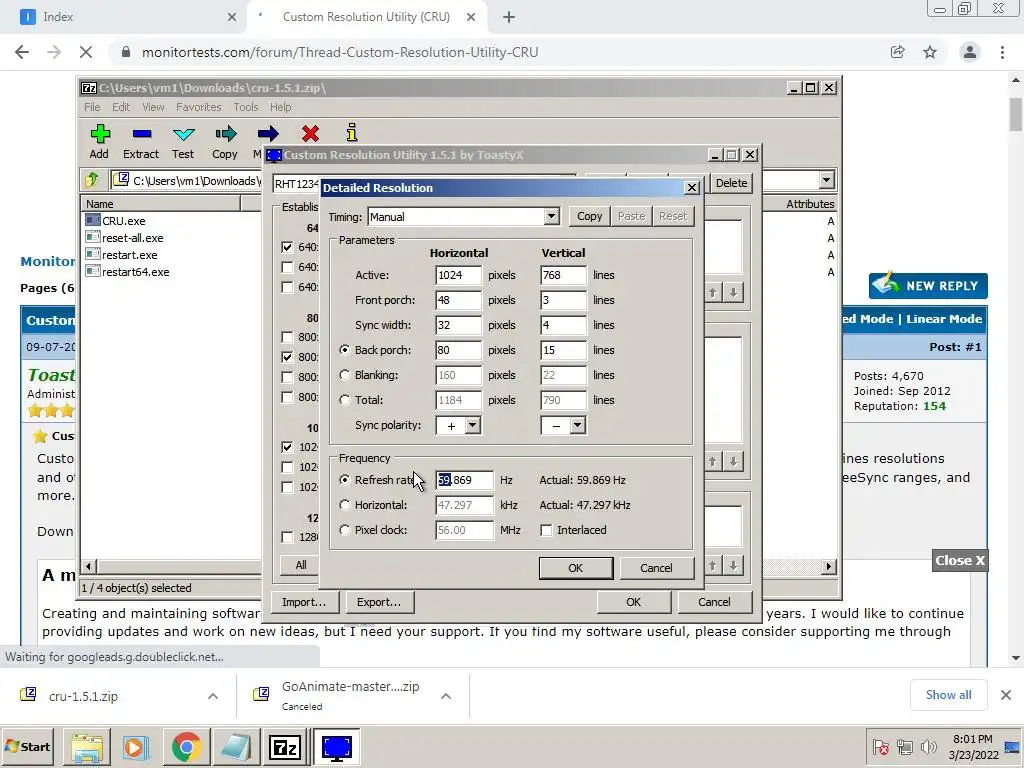This screenshot has width=1024, height=768.
Task: Bookmark this page with star icon
Action: pos(930,52)
